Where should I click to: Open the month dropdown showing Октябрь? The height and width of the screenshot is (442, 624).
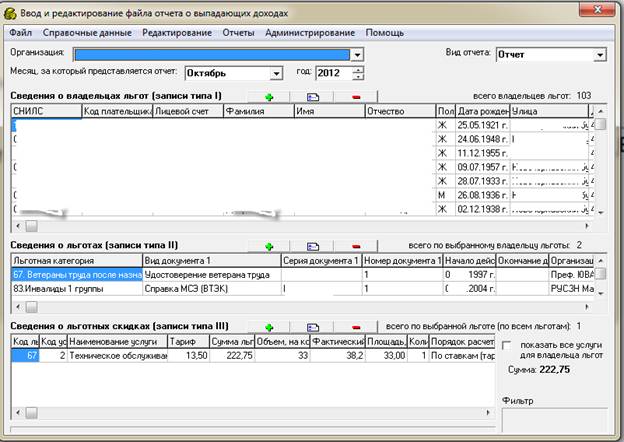pos(276,74)
